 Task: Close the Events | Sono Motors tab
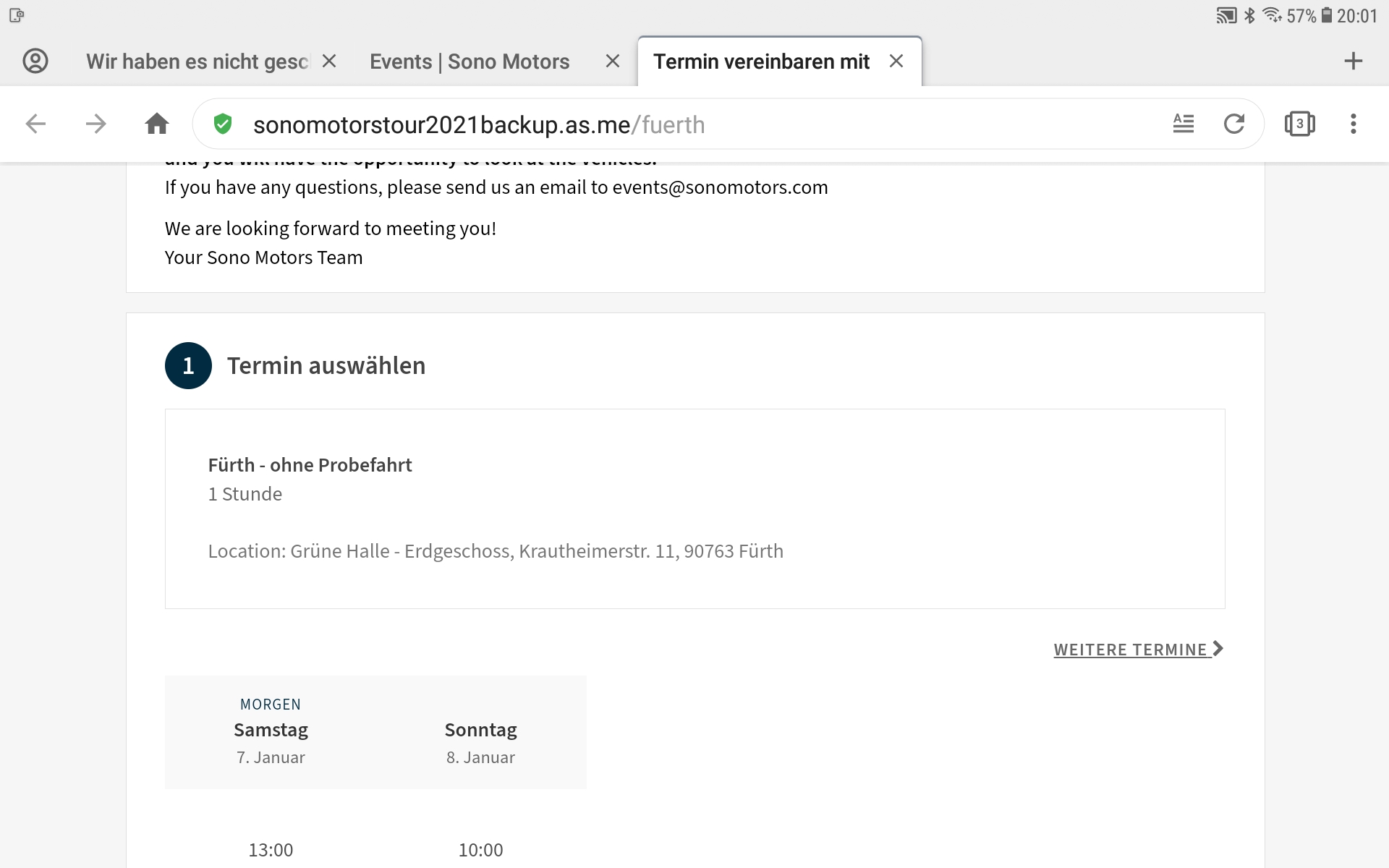click(612, 61)
